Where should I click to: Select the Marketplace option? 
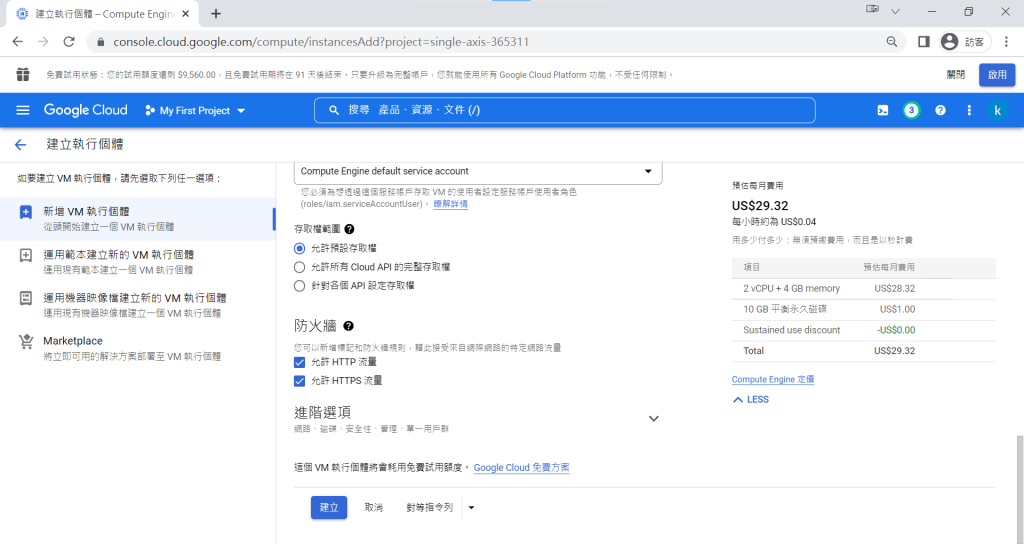(138, 348)
